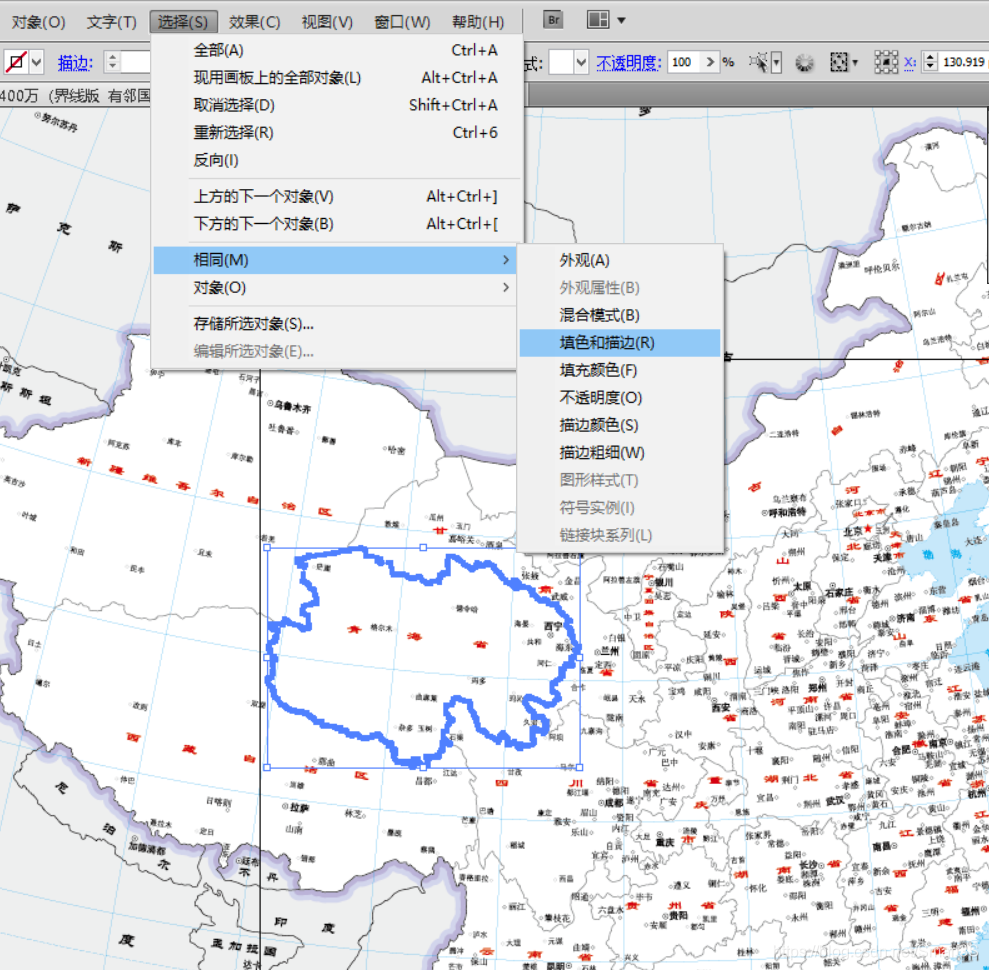Click the top-center selection handle of Qinghai outline
The width and height of the screenshot is (989, 970).
(423, 547)
